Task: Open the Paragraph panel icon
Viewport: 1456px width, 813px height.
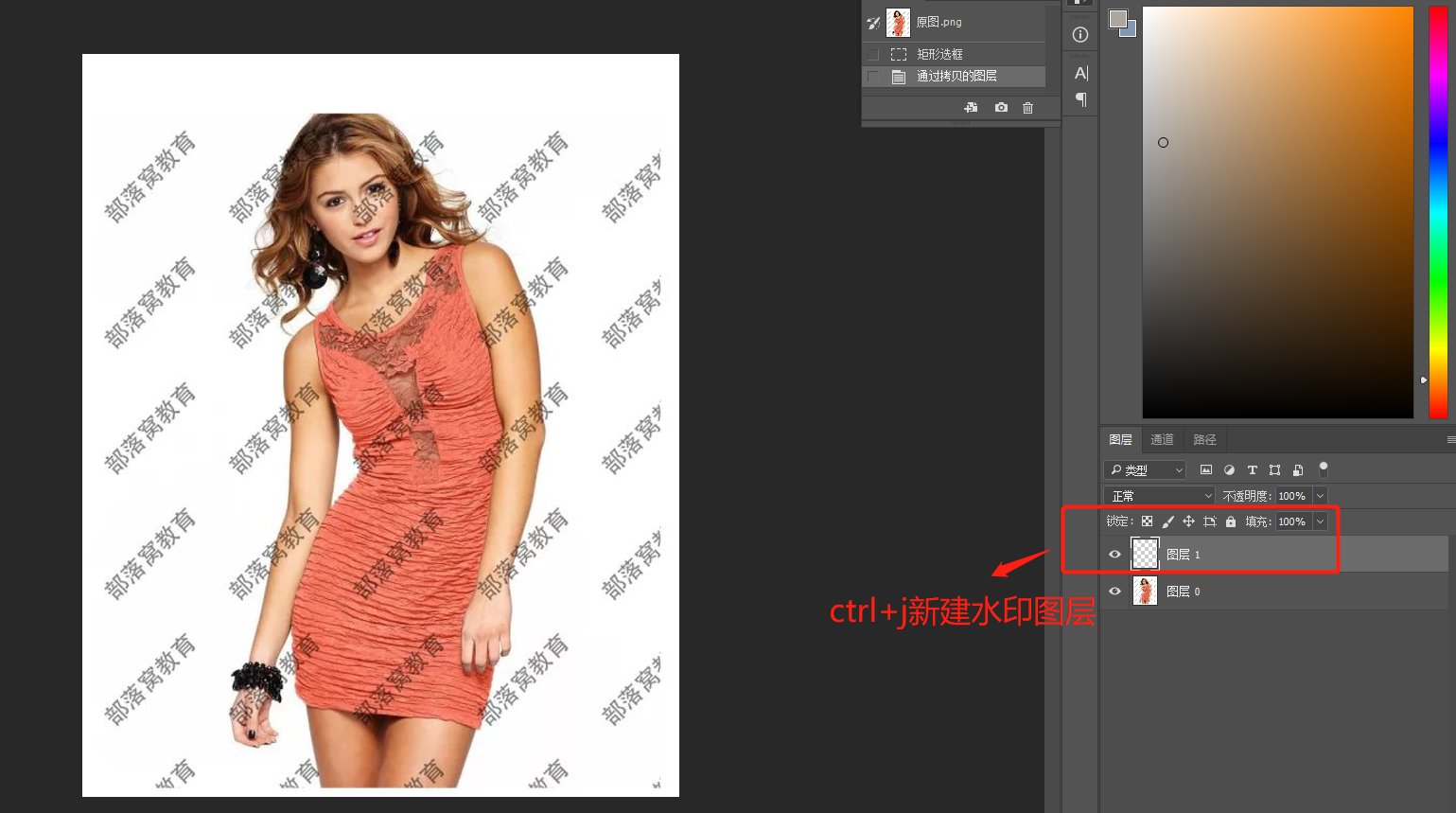Action: point(1080,99)
